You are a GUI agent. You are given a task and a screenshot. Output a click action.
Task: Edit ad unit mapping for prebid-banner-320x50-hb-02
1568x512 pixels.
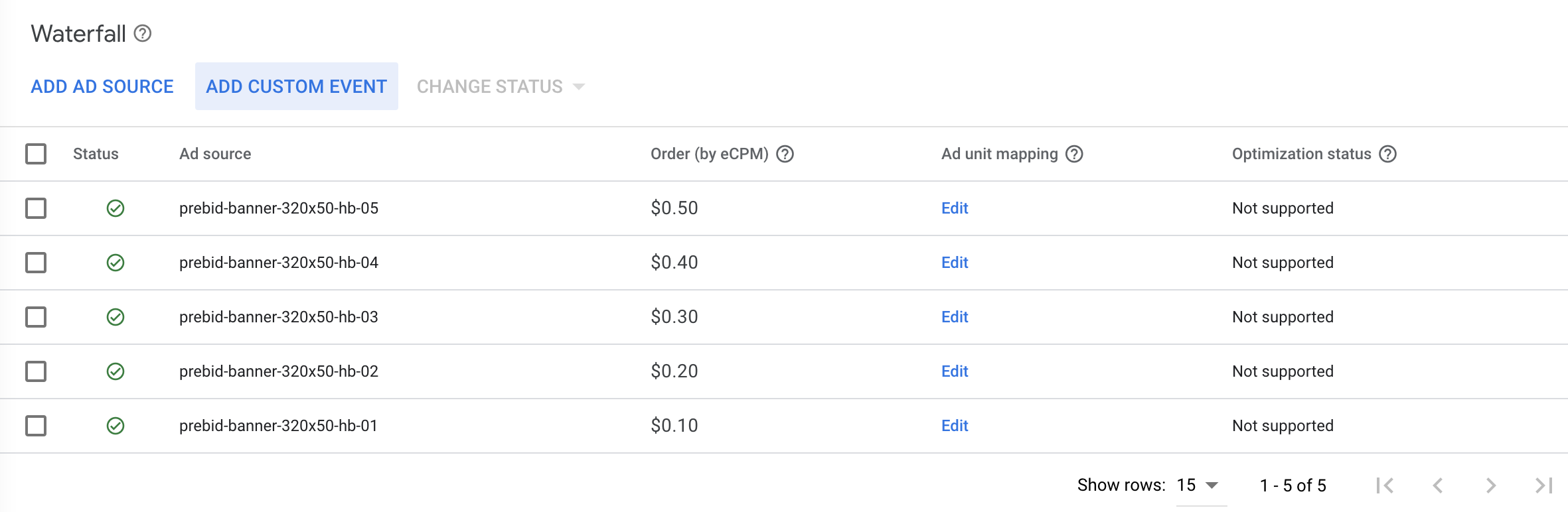(955, 371)
